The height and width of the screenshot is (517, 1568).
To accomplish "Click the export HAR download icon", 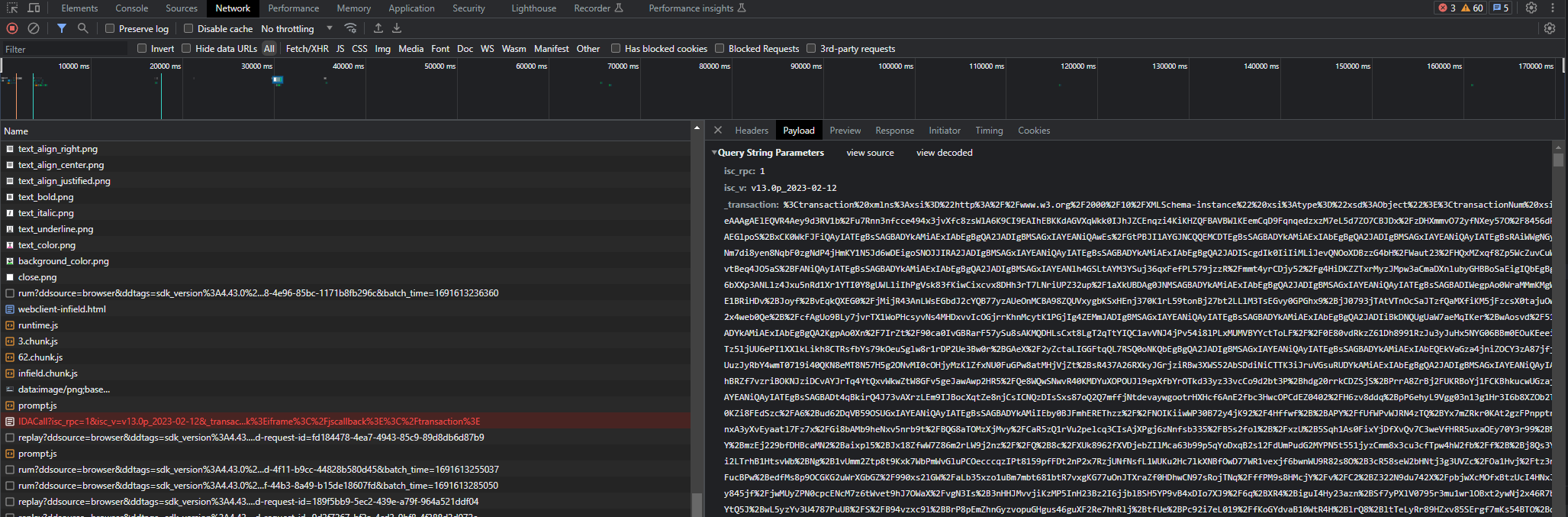I will click(x=397, y=28).
